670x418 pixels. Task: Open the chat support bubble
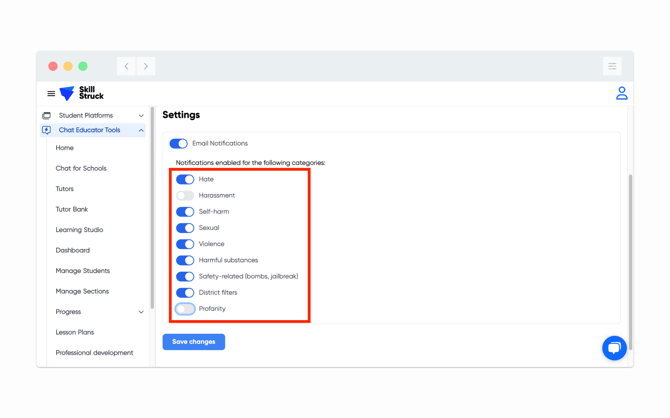[614, 347]
